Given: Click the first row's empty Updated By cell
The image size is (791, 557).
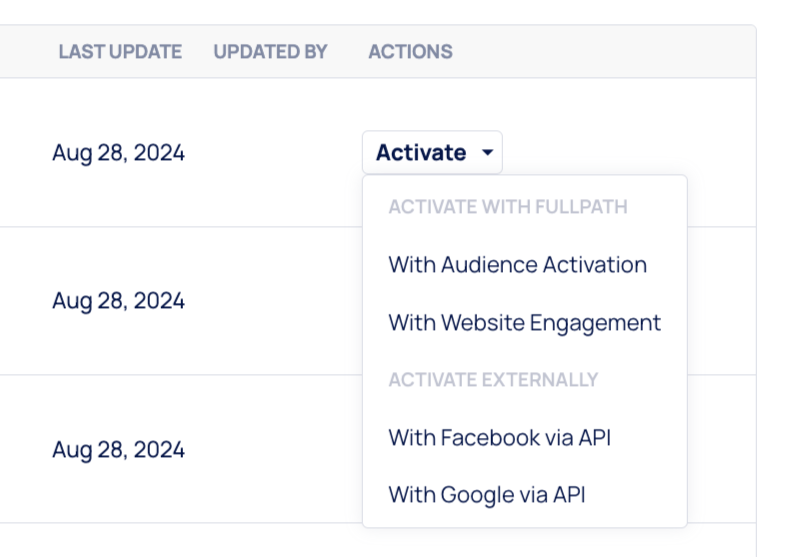Looking at the screenshot, I should [270, 153].
